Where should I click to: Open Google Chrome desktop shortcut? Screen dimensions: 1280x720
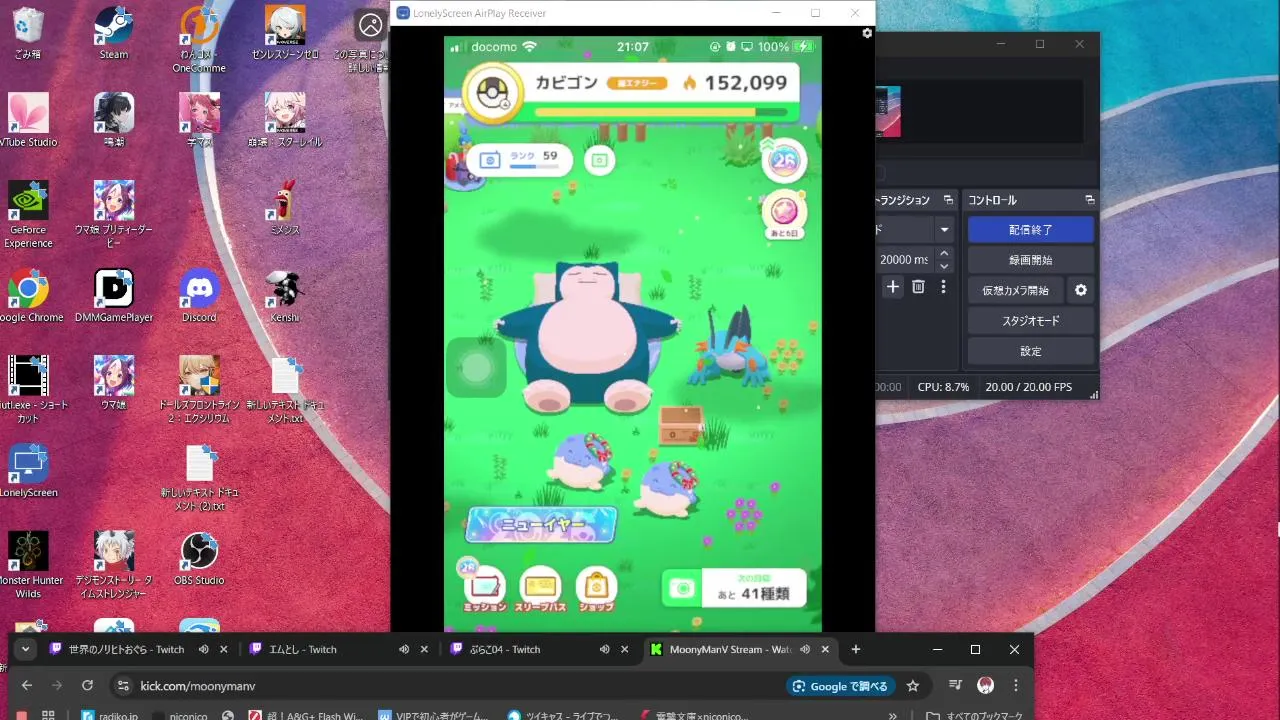coord(28,296)
